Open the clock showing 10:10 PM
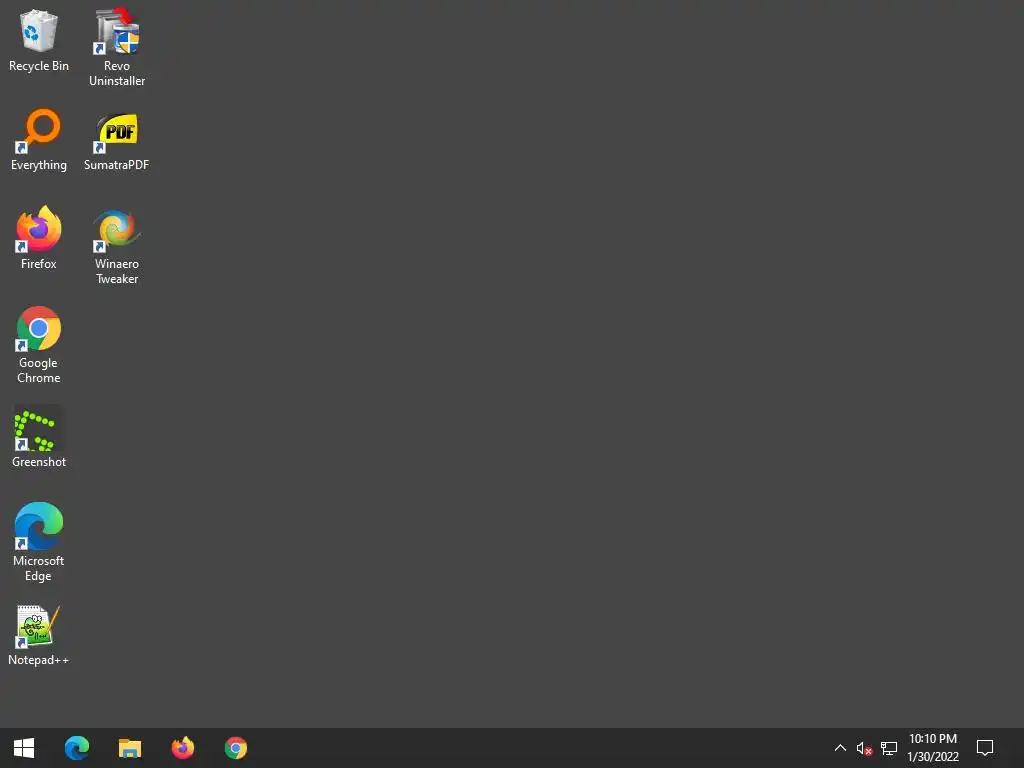The height and width of the screenshot is (768, 1024). (x=933, y=748)
